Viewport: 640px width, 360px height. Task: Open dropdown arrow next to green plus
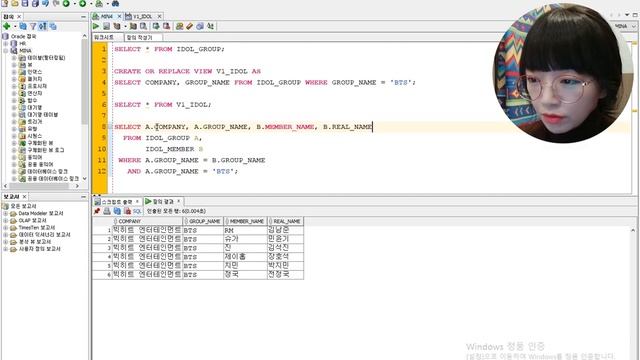15,27
